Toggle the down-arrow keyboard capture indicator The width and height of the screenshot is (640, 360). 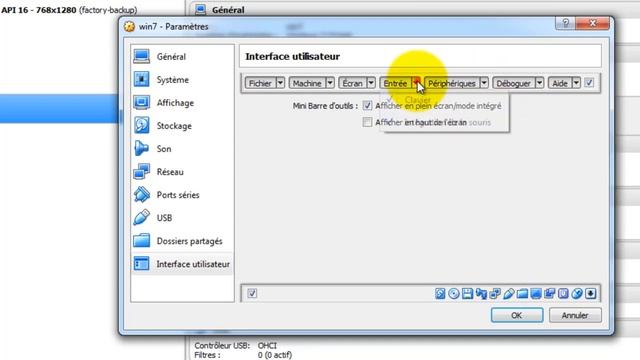click(x=591, y=293)
